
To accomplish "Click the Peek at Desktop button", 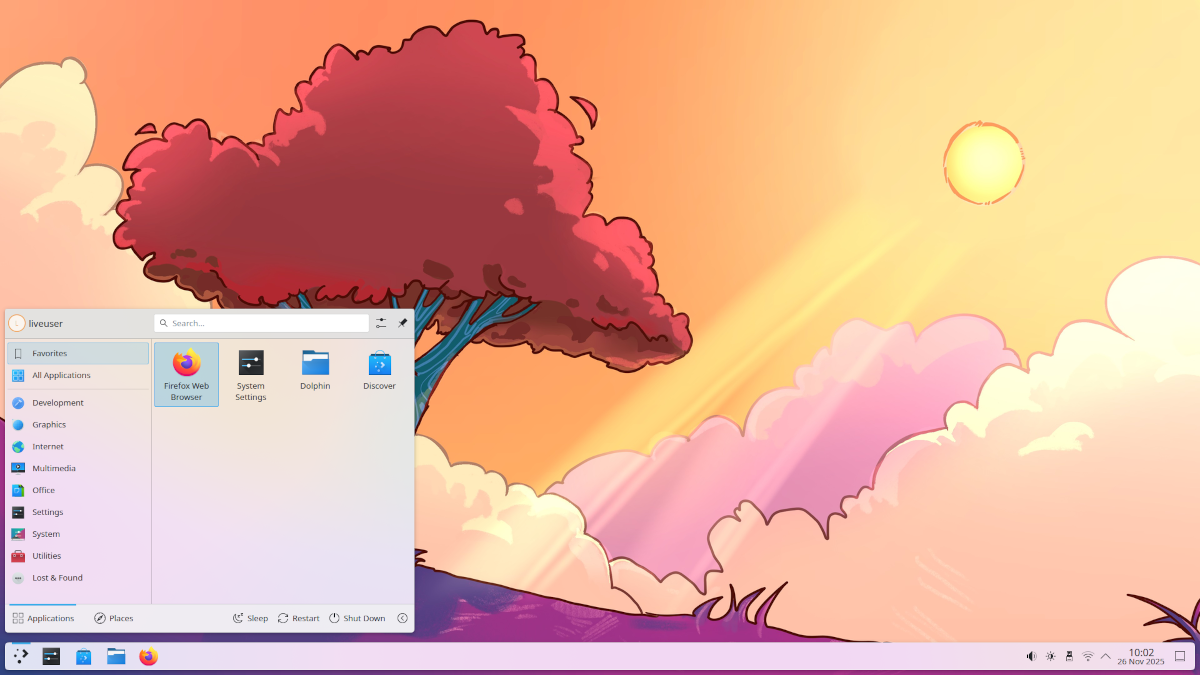I will pyautogui.click(x=1179, y=657).
